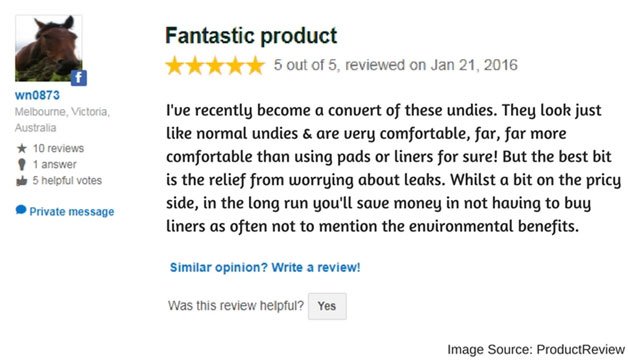Click the speech bubble icon beside Private message

point(21,210)
